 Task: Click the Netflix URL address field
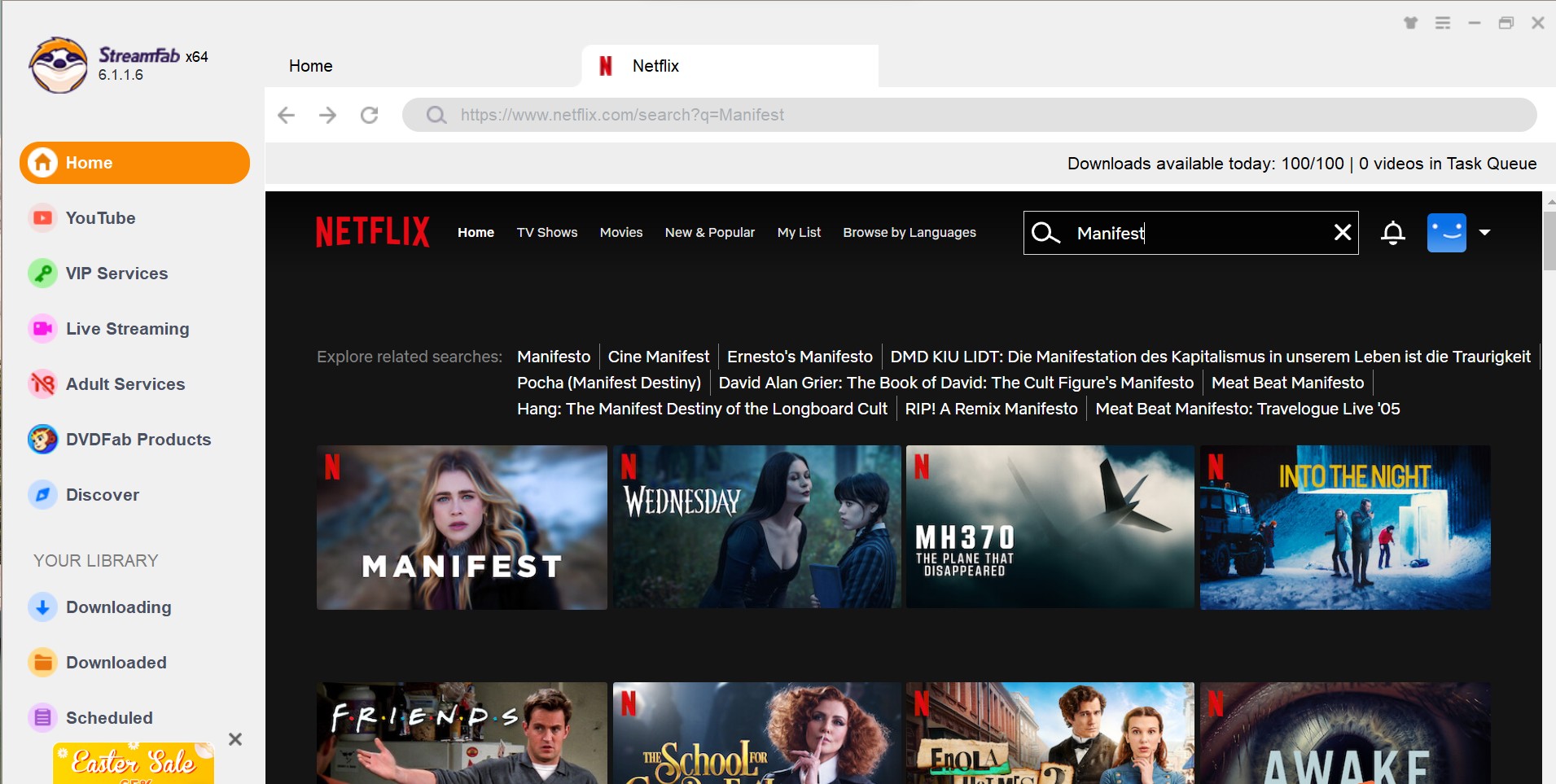[969, 115]
